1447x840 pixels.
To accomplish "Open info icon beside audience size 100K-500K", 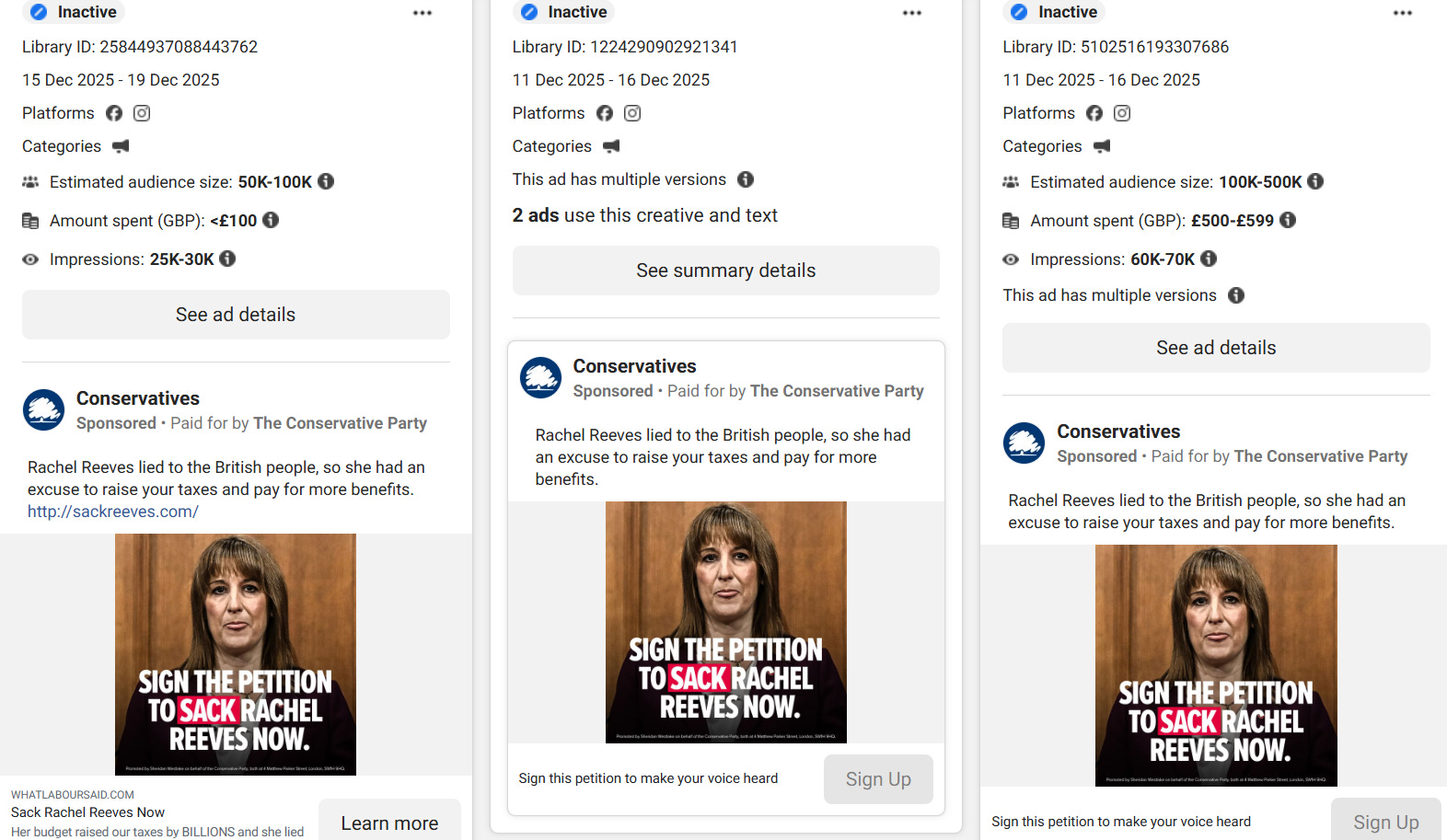I will point(1315,181).
